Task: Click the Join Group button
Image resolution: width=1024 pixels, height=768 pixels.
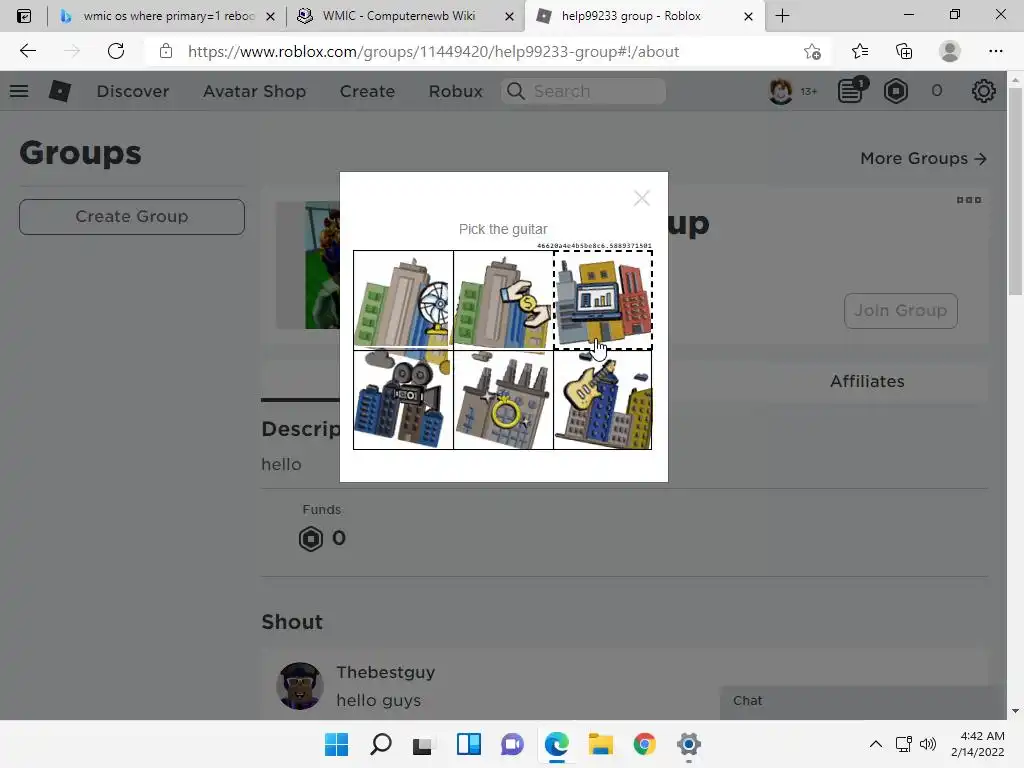Action: click(901, 311)
